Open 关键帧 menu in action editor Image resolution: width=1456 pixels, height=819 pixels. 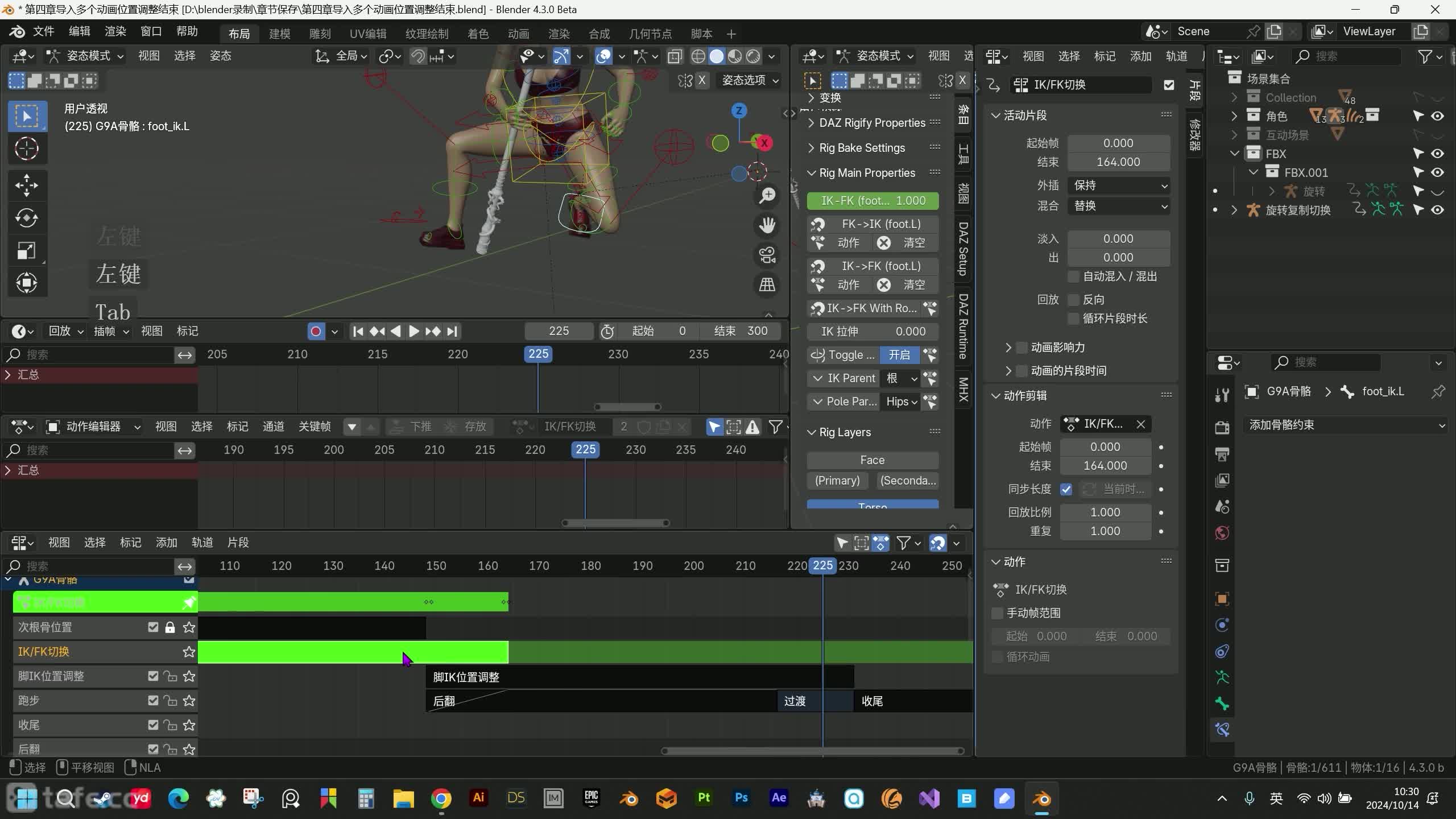coord(315,427)
